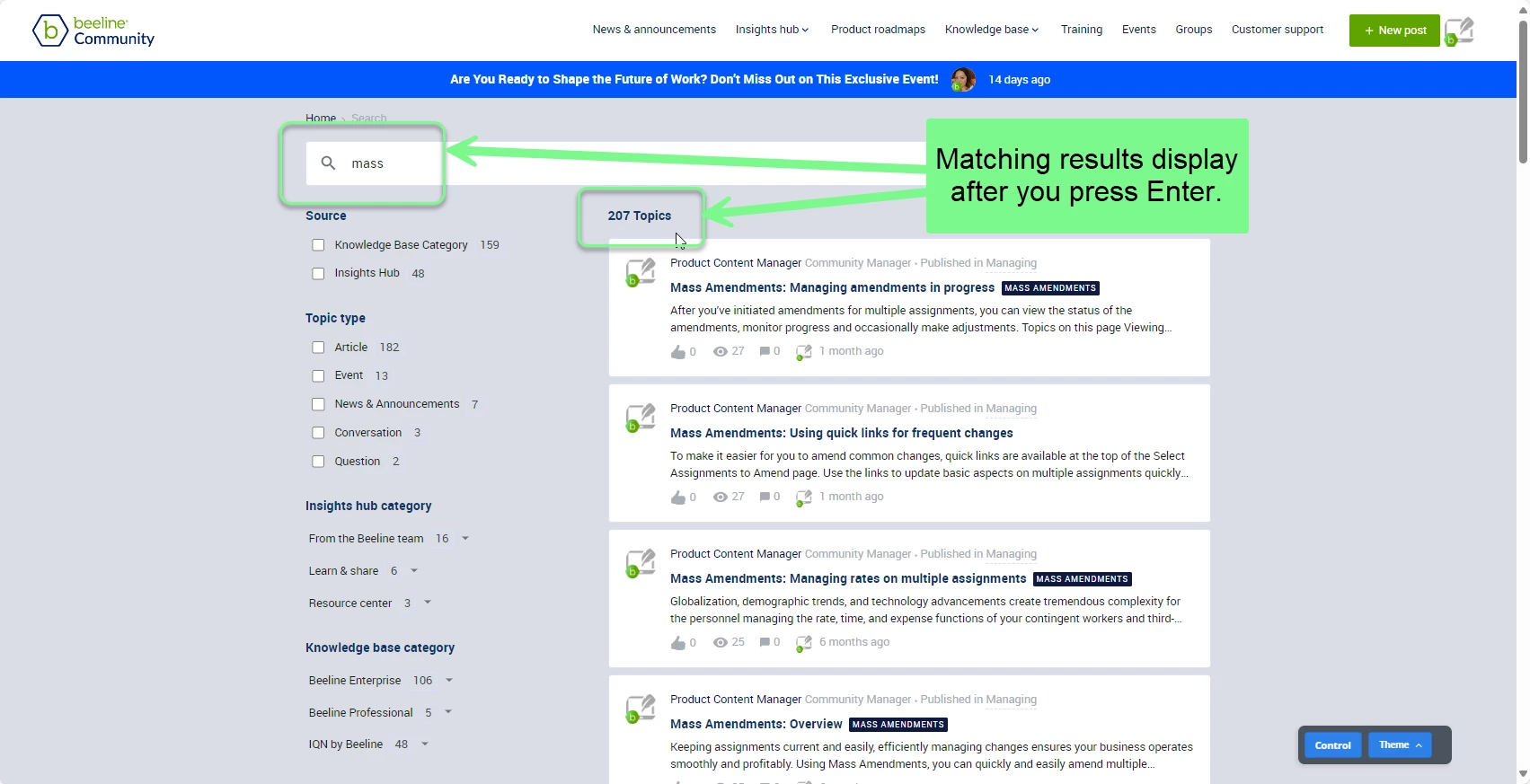Open user profile avatar in header
Screen dimensions: 1530x784
click(1459, 31)
